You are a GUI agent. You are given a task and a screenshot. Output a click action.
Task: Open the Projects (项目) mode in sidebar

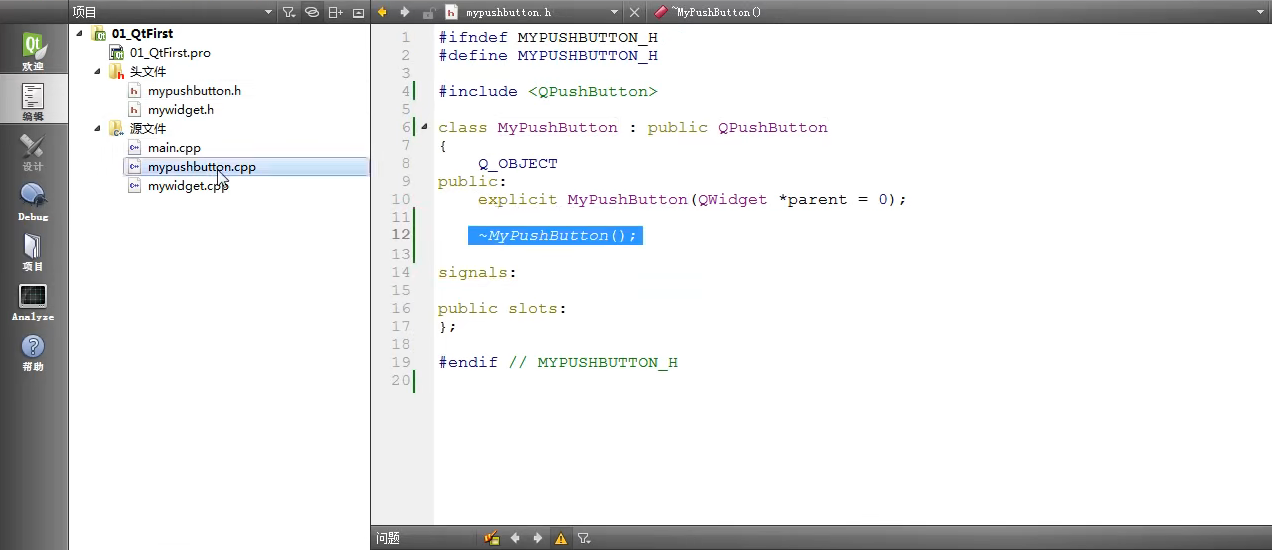click(x=33, y=251)
